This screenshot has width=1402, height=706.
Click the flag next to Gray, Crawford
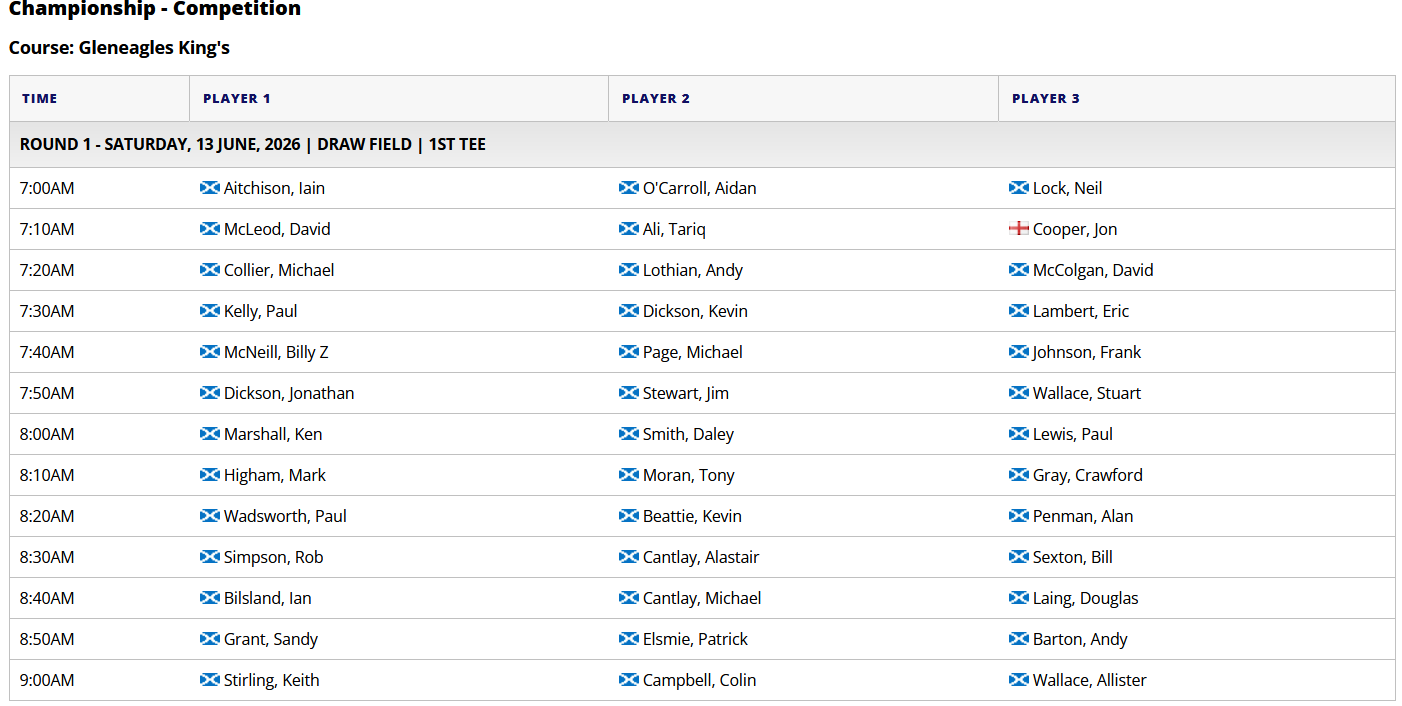(1019, 475)
